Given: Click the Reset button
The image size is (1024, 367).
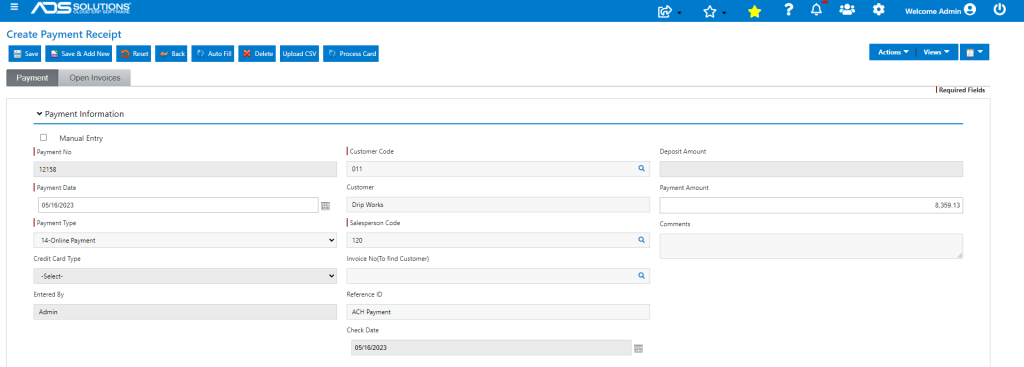Looking at the screenshot, I should click(134, 54).
